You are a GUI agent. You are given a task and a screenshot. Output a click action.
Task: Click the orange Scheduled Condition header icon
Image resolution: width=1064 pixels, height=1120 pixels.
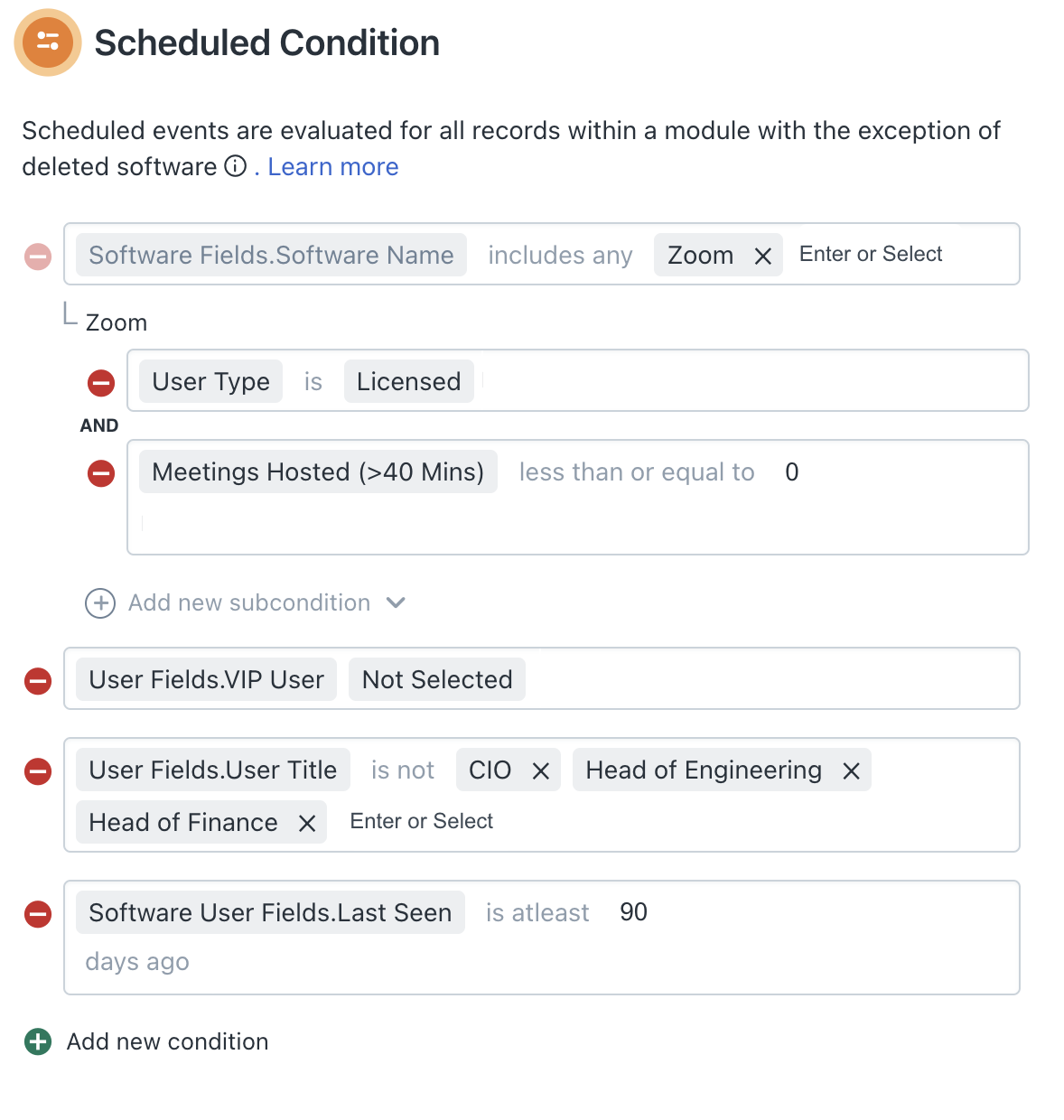pos(48,42)
